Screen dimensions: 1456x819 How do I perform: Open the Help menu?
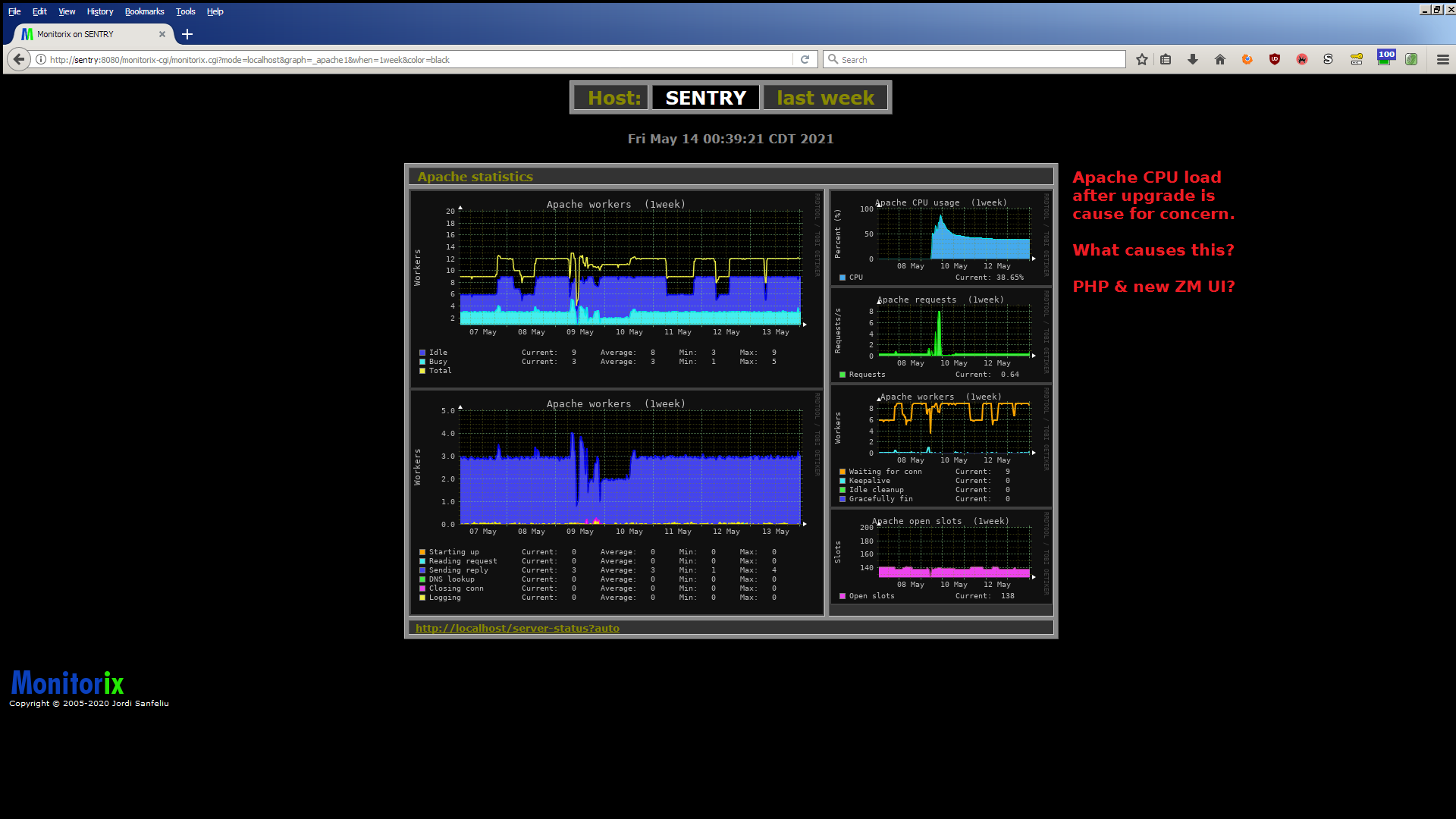pos(215,11)
